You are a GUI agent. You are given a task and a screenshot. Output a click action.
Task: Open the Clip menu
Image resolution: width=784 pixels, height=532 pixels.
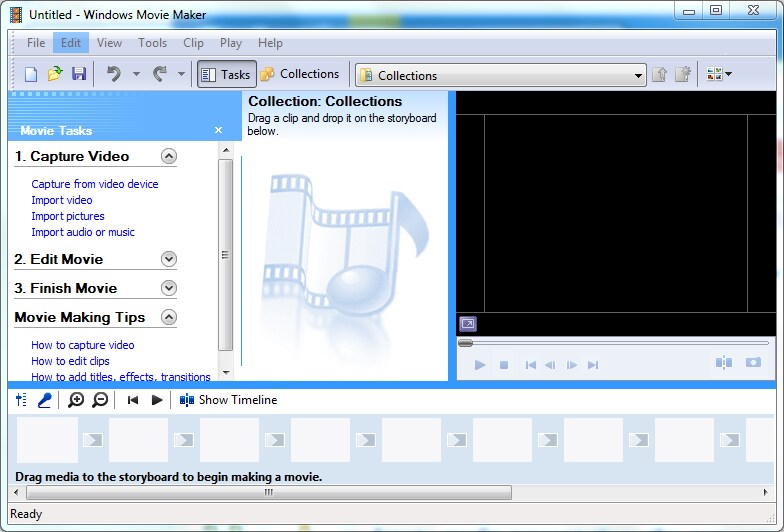pyautogui.click(x=193, y=43)
